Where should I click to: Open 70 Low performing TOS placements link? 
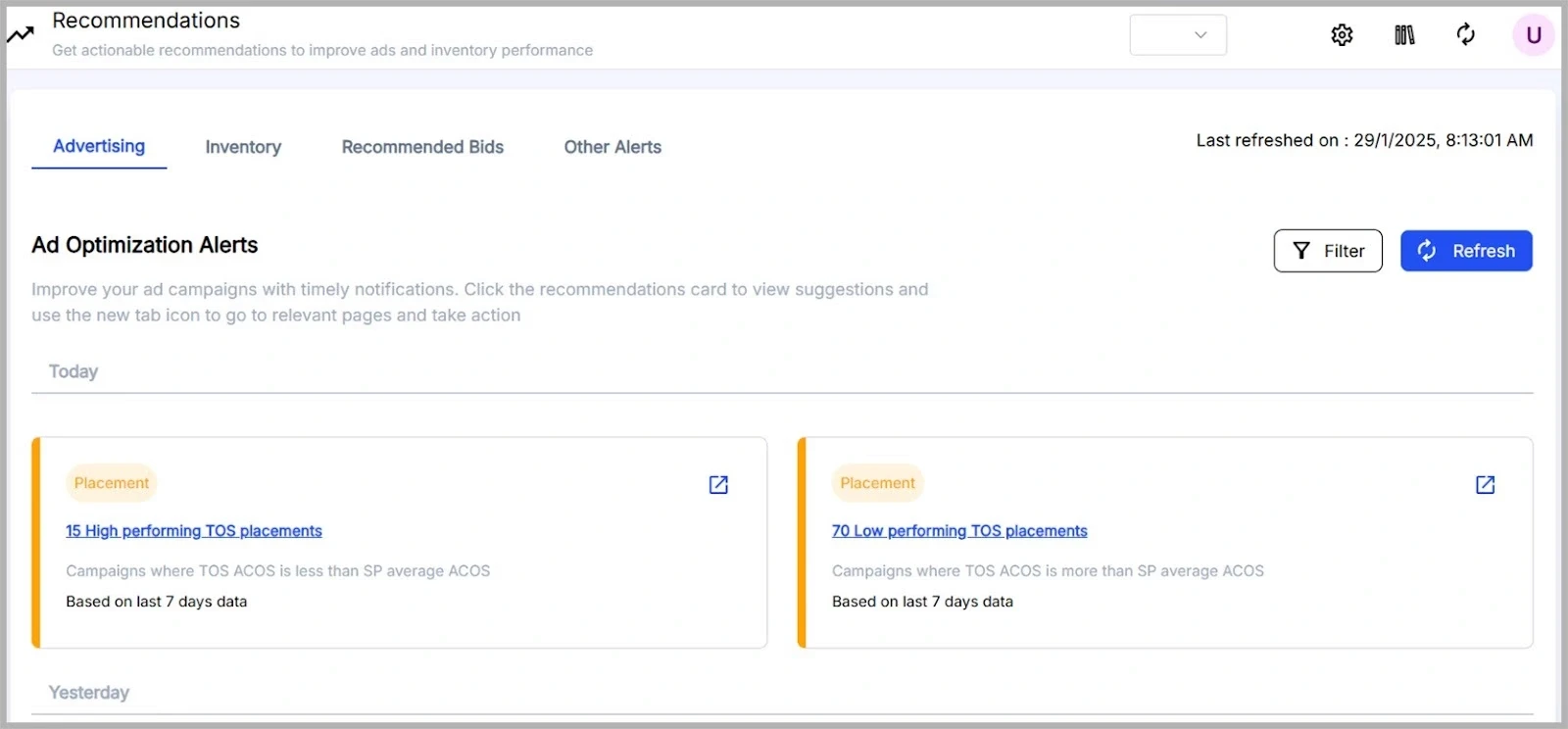point(959,531)
